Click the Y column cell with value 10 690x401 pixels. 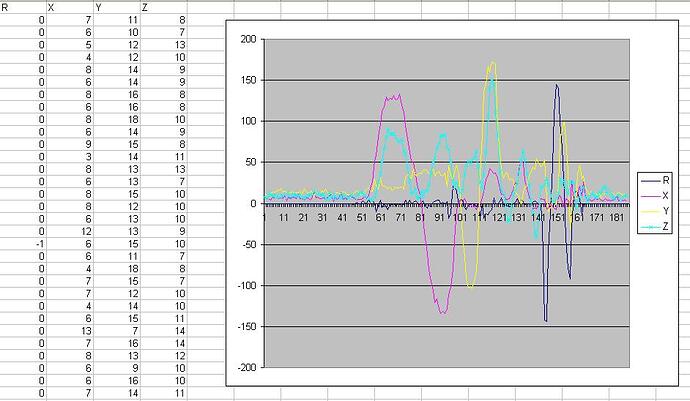(117, 33)
